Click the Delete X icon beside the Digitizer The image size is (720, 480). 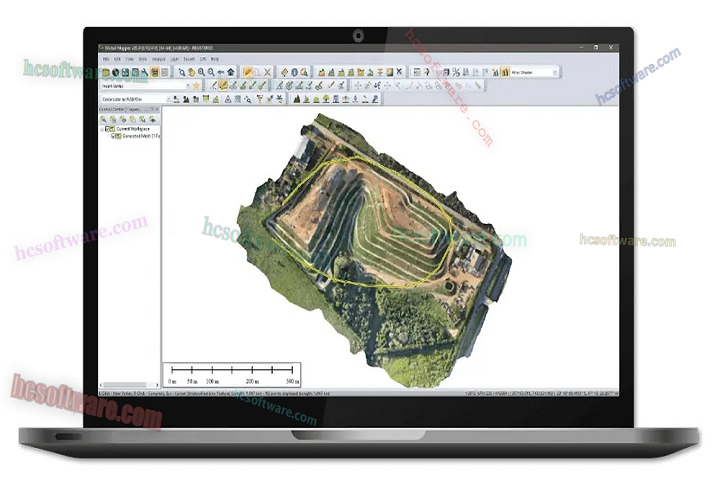pyautogui.click(x=267, y=72)
